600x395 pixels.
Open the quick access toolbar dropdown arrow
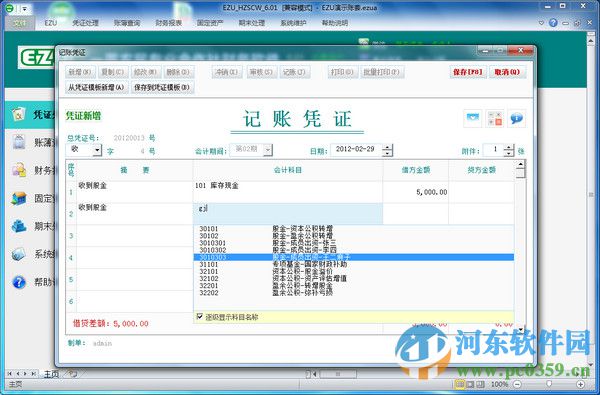click(x=24, y=8)
